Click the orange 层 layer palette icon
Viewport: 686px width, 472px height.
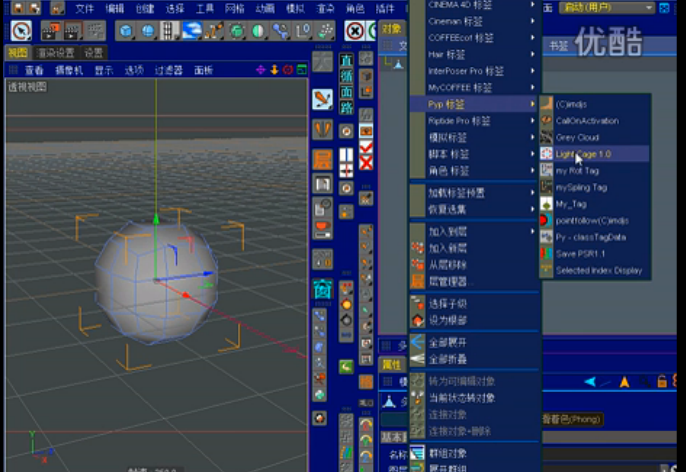click(x=322, y=159)
